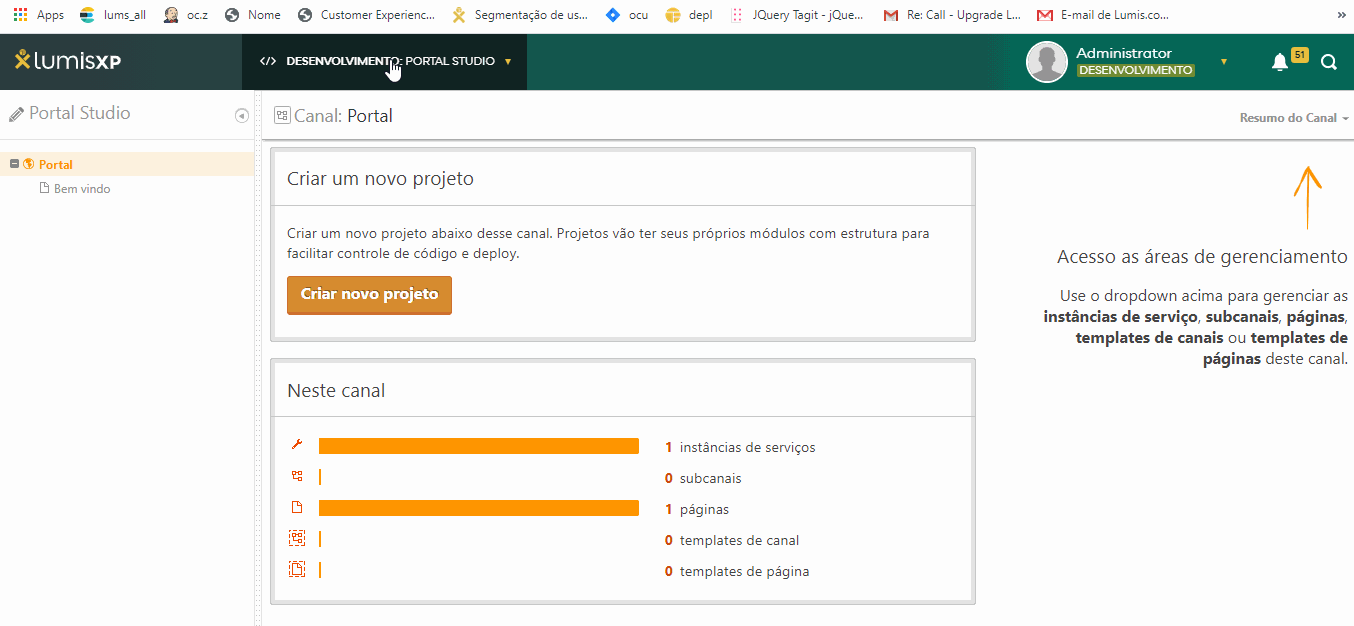Open the Customer Experienc... bookmark
1354x626 pixels.
[x=366, y=15]
